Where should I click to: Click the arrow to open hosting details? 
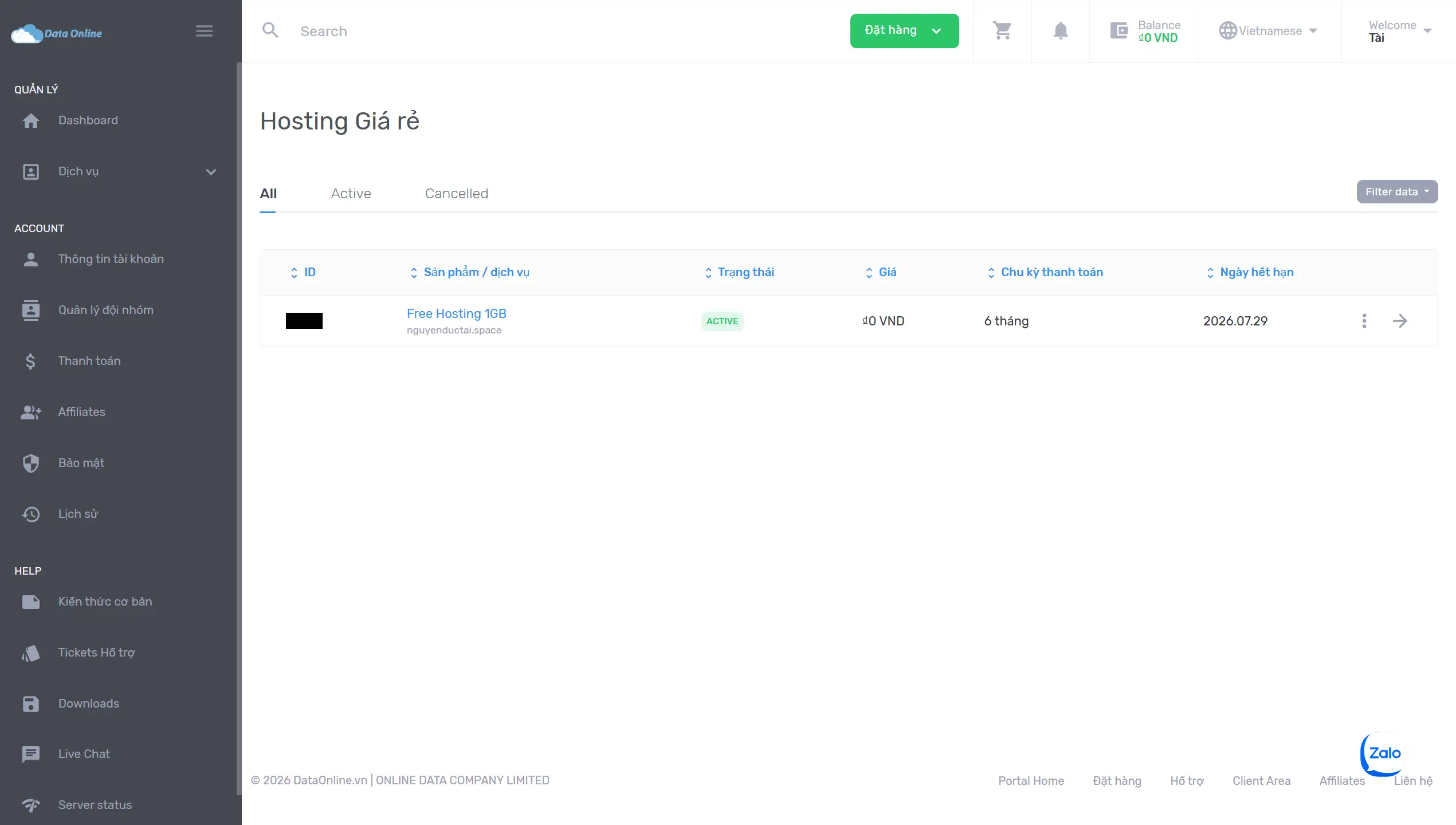[1400, 321]
